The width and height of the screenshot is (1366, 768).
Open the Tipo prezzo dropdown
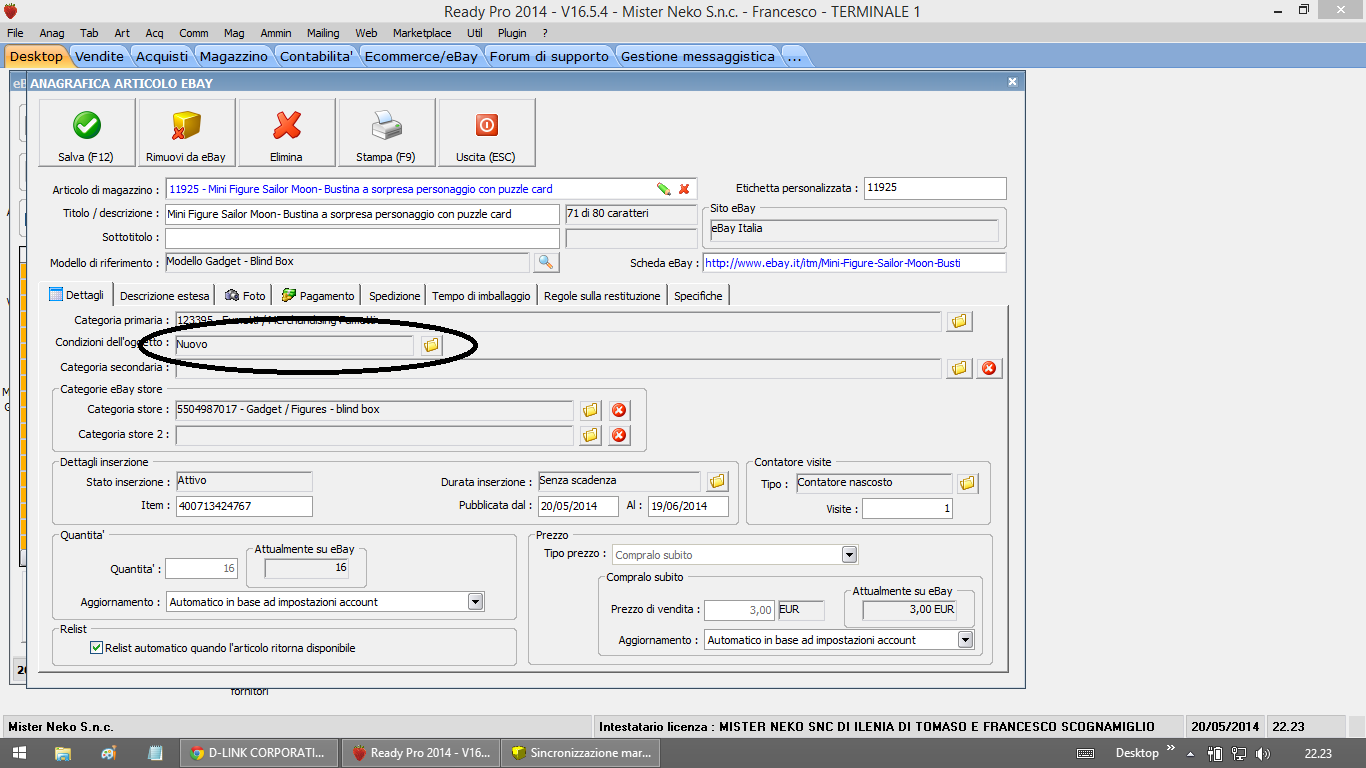tap(849, 555)
